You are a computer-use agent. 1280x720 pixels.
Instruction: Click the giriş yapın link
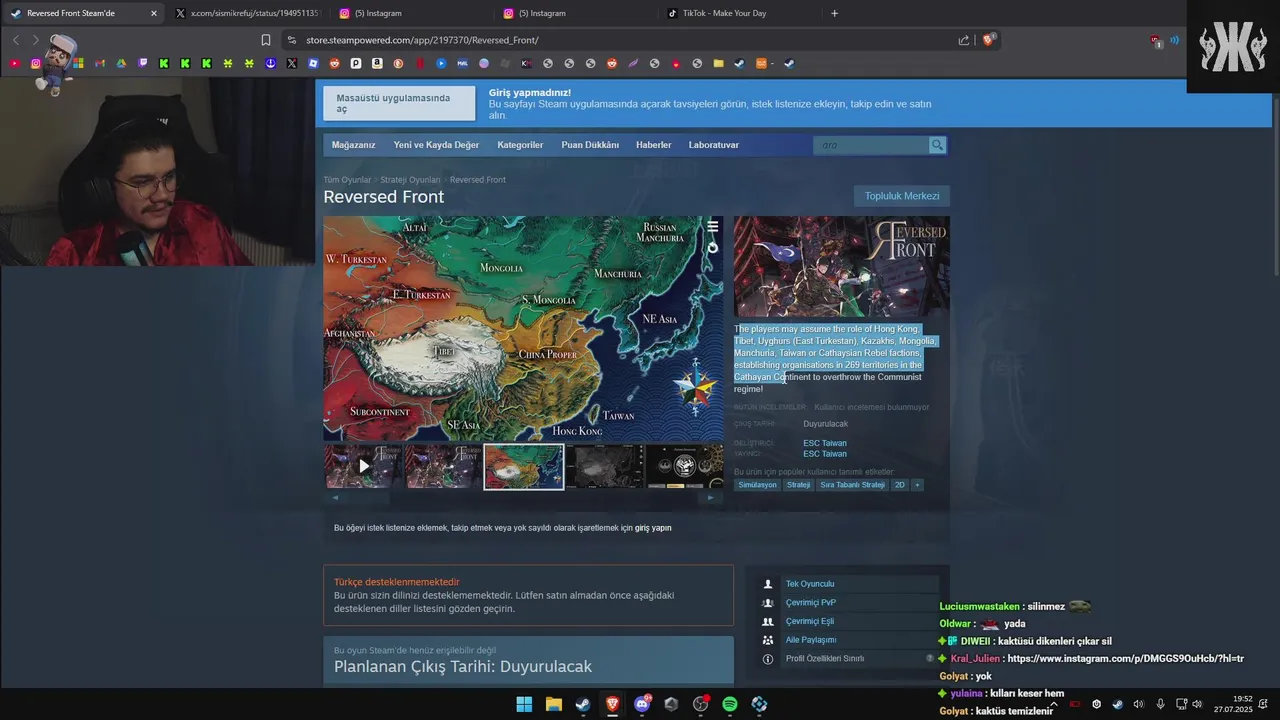point(653,528)
